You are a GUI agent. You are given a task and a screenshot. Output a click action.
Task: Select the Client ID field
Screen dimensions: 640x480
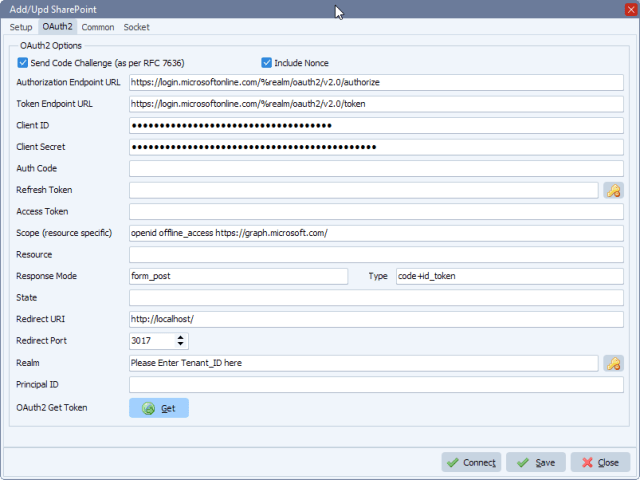[376, 125]
